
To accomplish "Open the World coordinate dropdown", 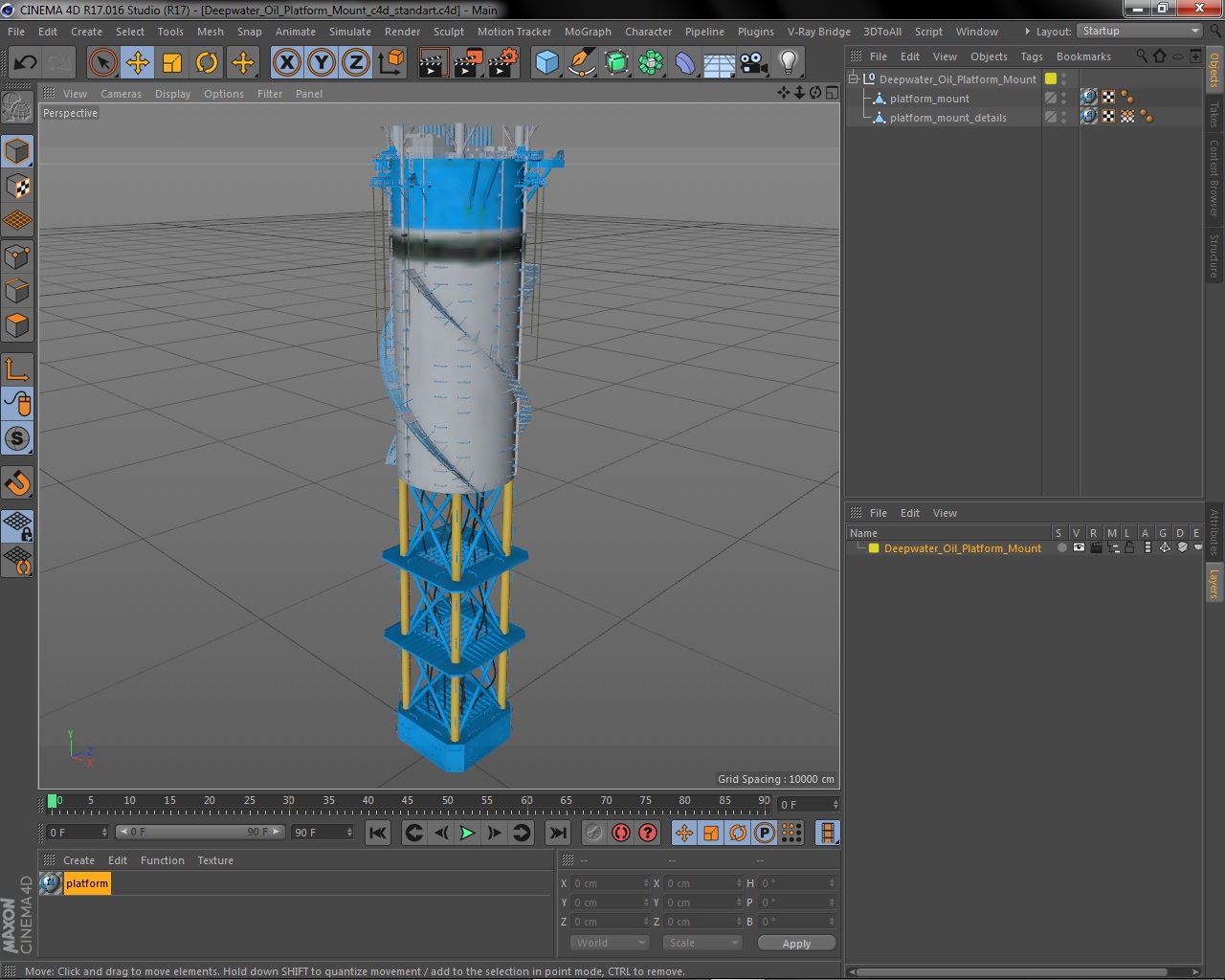I will coord(611,943).
